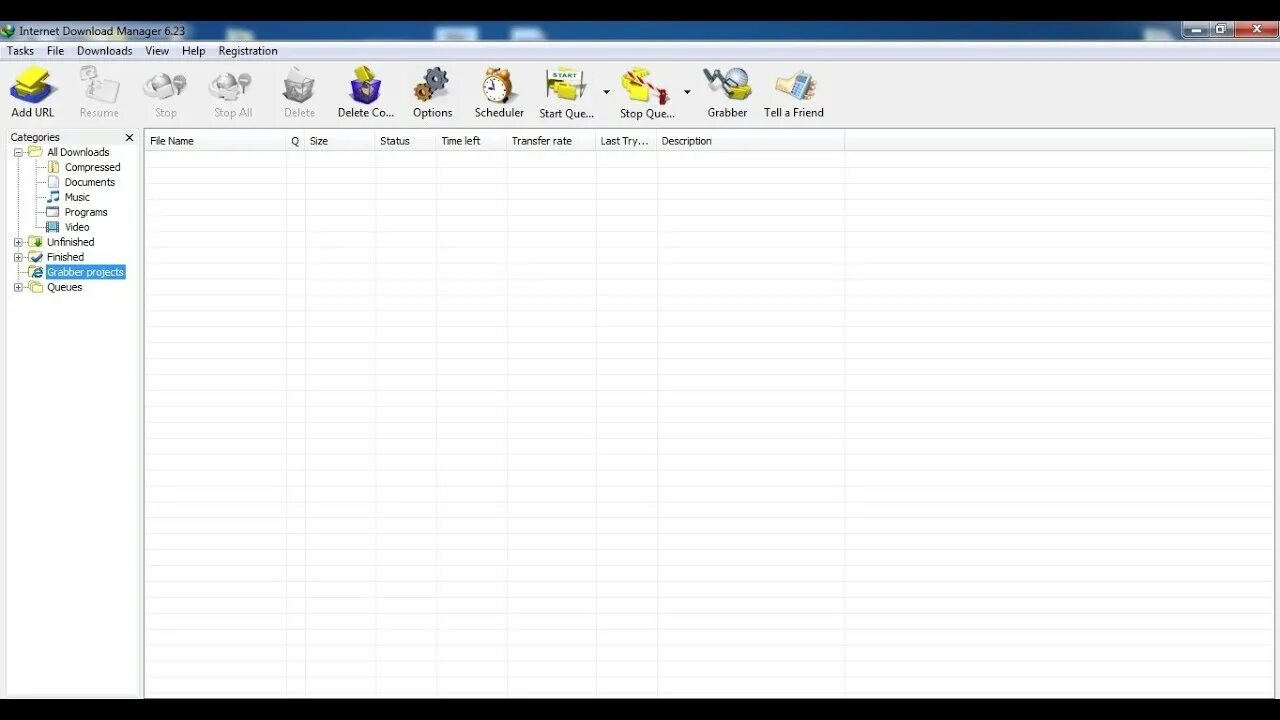Image resolution: width=1280 pixels, height=720 pixels.
Task: Select the Queues folder
Action: (64, 287)
